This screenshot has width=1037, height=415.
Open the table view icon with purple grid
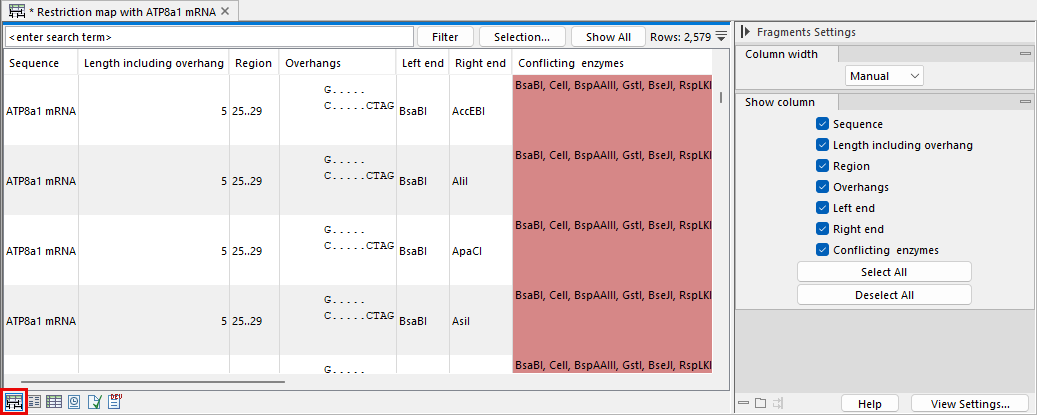coord(54,401)
